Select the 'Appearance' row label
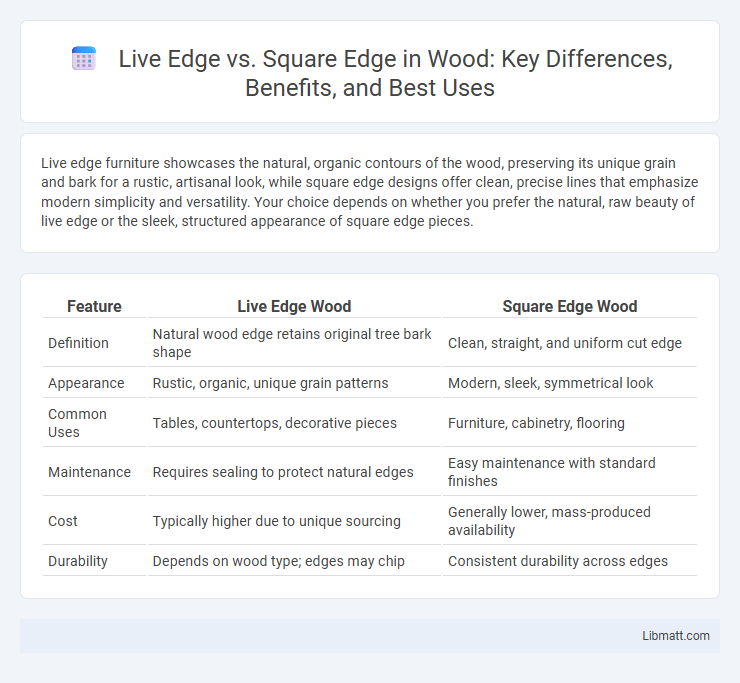The image size is (740, 683). coord(86,383)
